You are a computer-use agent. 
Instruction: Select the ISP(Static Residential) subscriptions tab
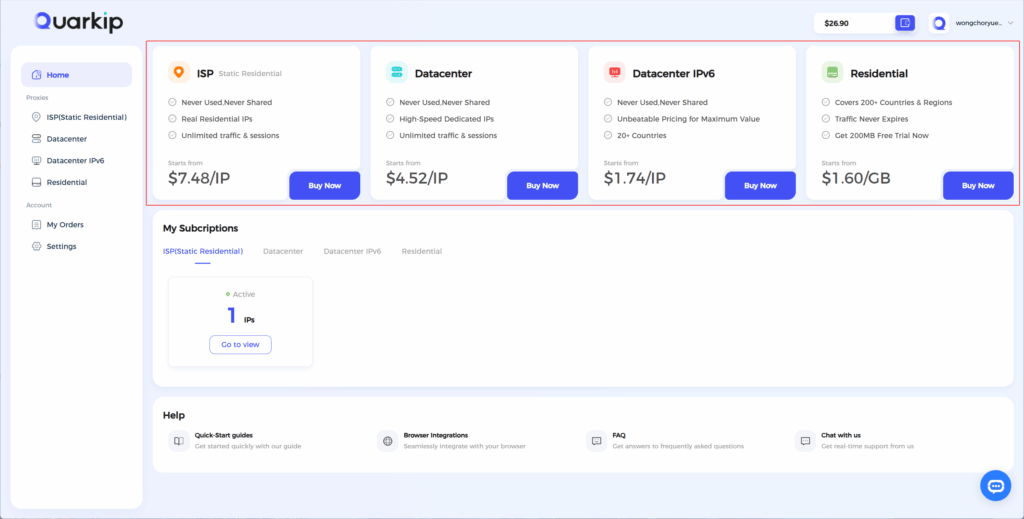point(202,251)
